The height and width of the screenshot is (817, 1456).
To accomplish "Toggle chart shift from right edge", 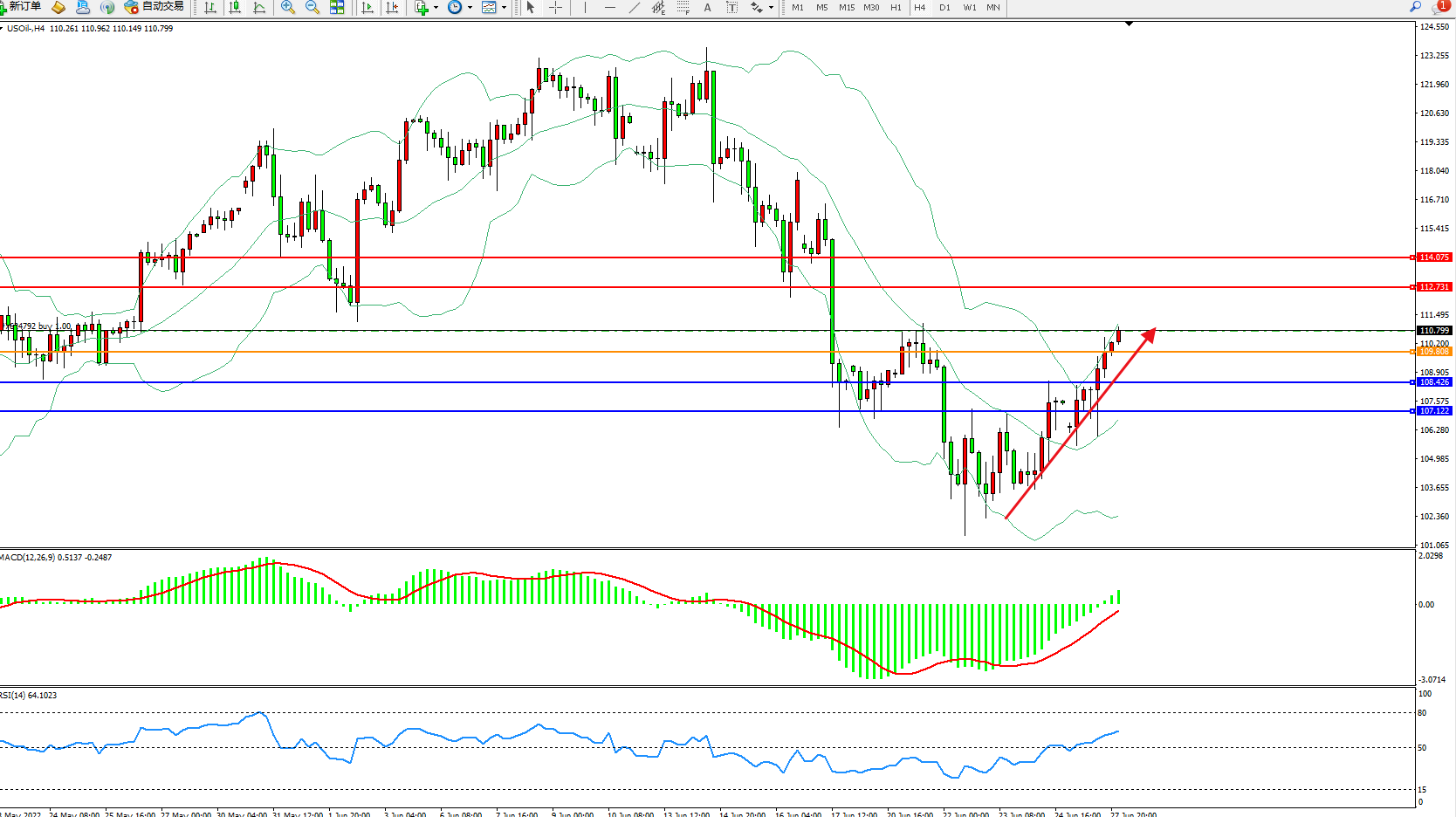I will [x=392, y=7].
